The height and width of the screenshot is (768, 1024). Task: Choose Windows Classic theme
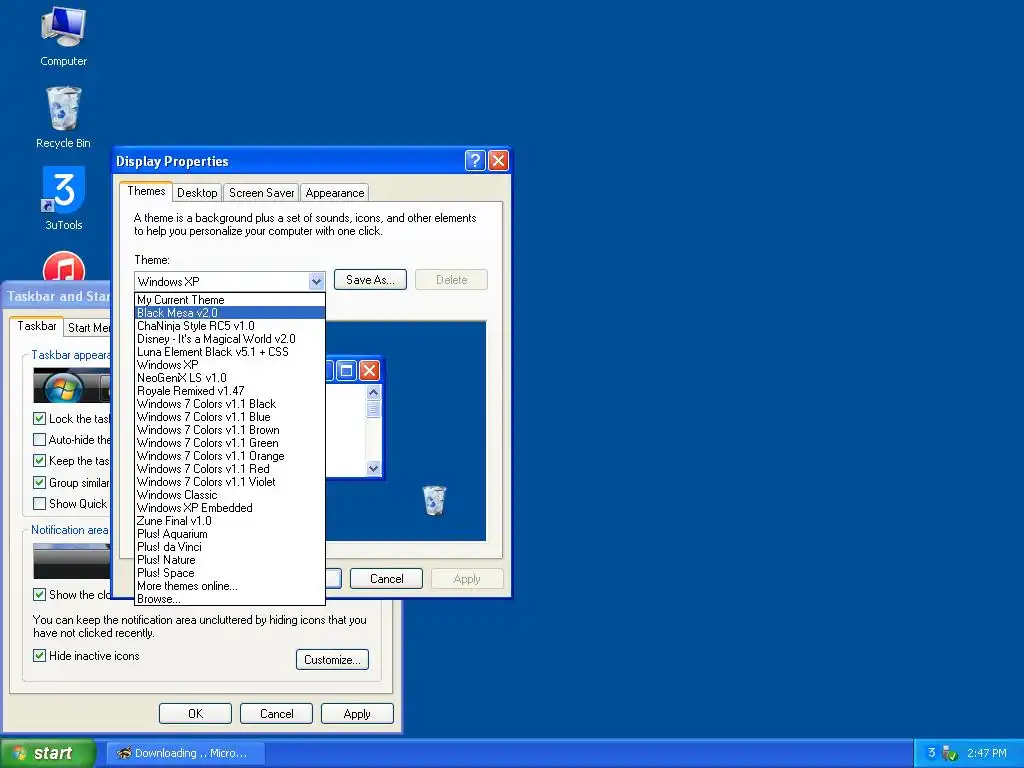230,495
